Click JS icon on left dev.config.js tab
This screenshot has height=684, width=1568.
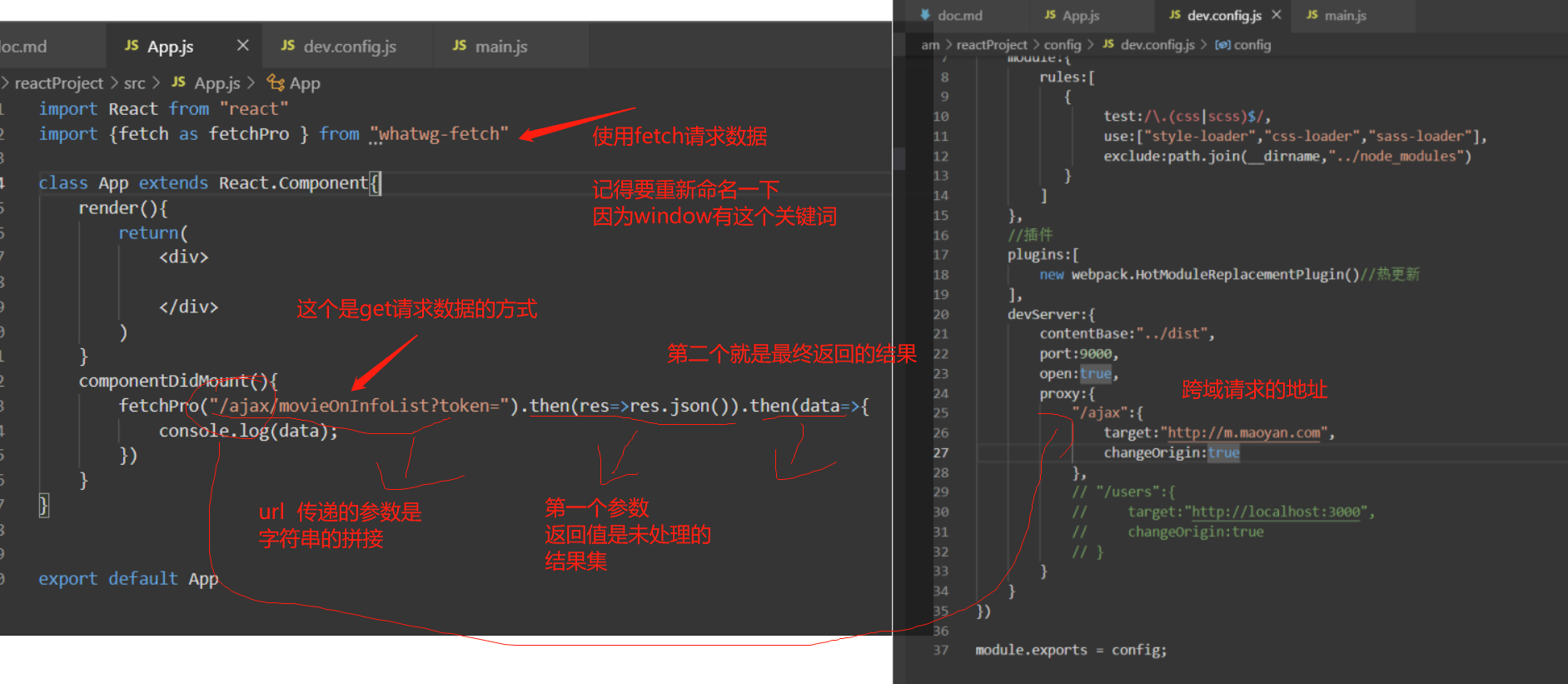(x=288, y=45)
